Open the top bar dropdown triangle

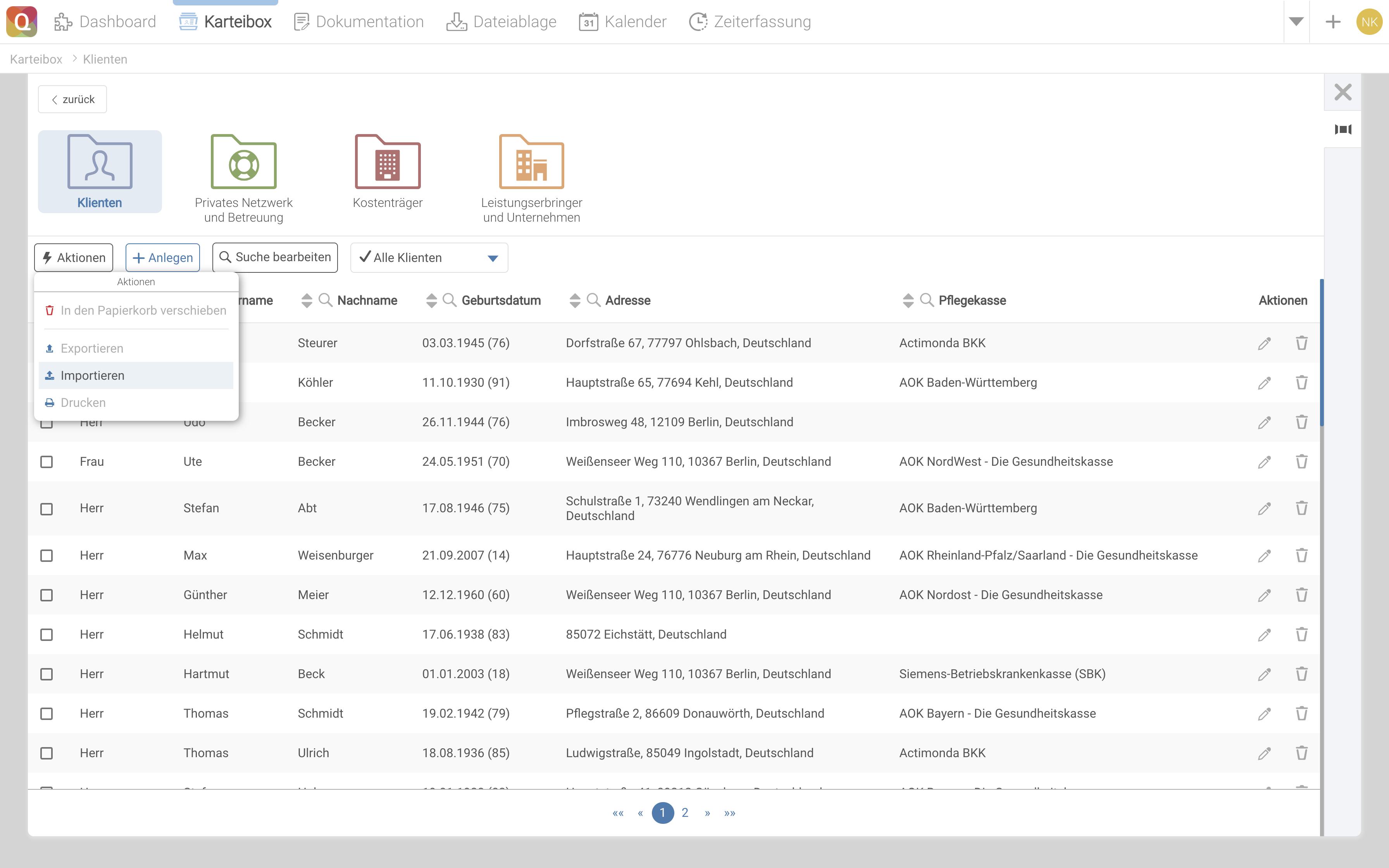coord(1296,22)
